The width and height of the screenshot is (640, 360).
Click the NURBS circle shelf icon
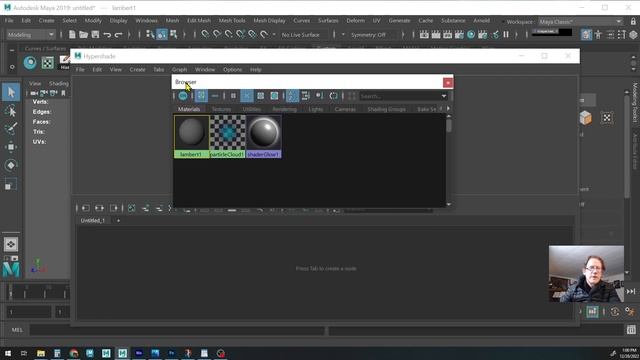(30, 62)
